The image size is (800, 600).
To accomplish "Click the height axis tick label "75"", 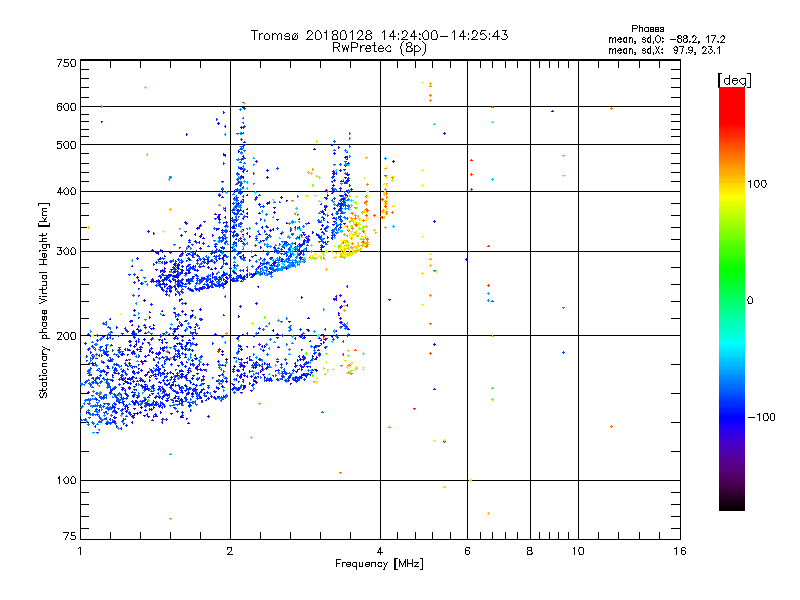I will (70, 536).
